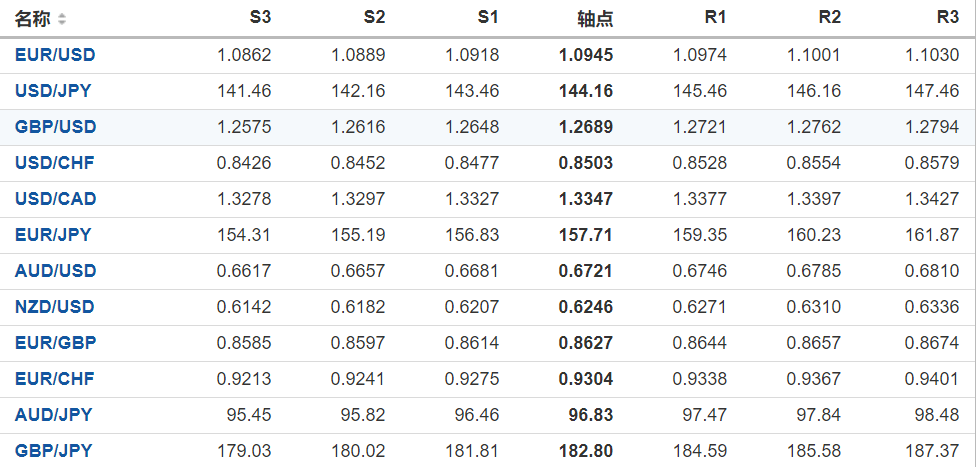Screen dimensions: 979x467
Task: Go to the USD/CAD pair page
Action: click(55, 199)
